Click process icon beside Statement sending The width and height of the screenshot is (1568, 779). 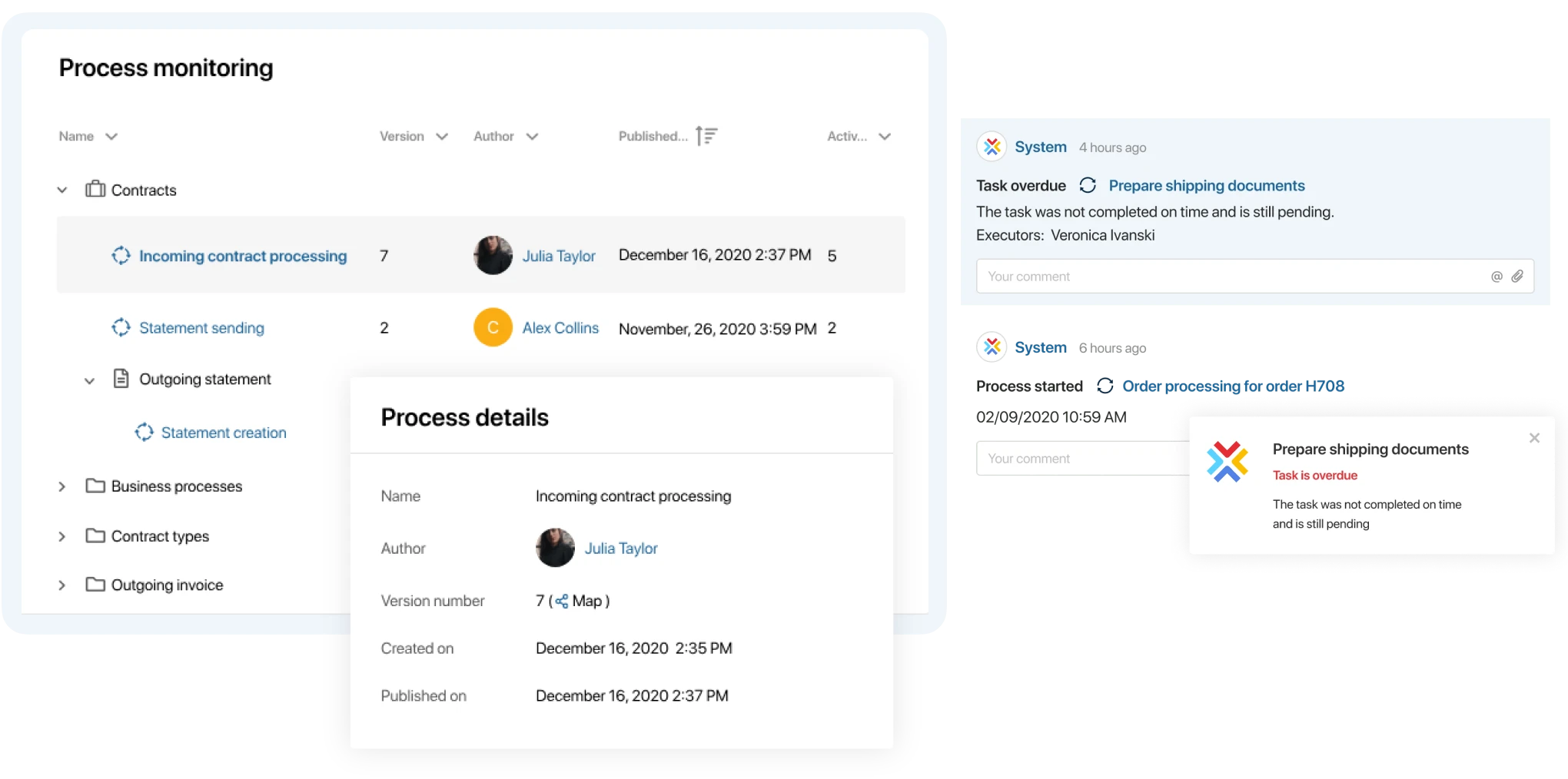pos(121,328)
